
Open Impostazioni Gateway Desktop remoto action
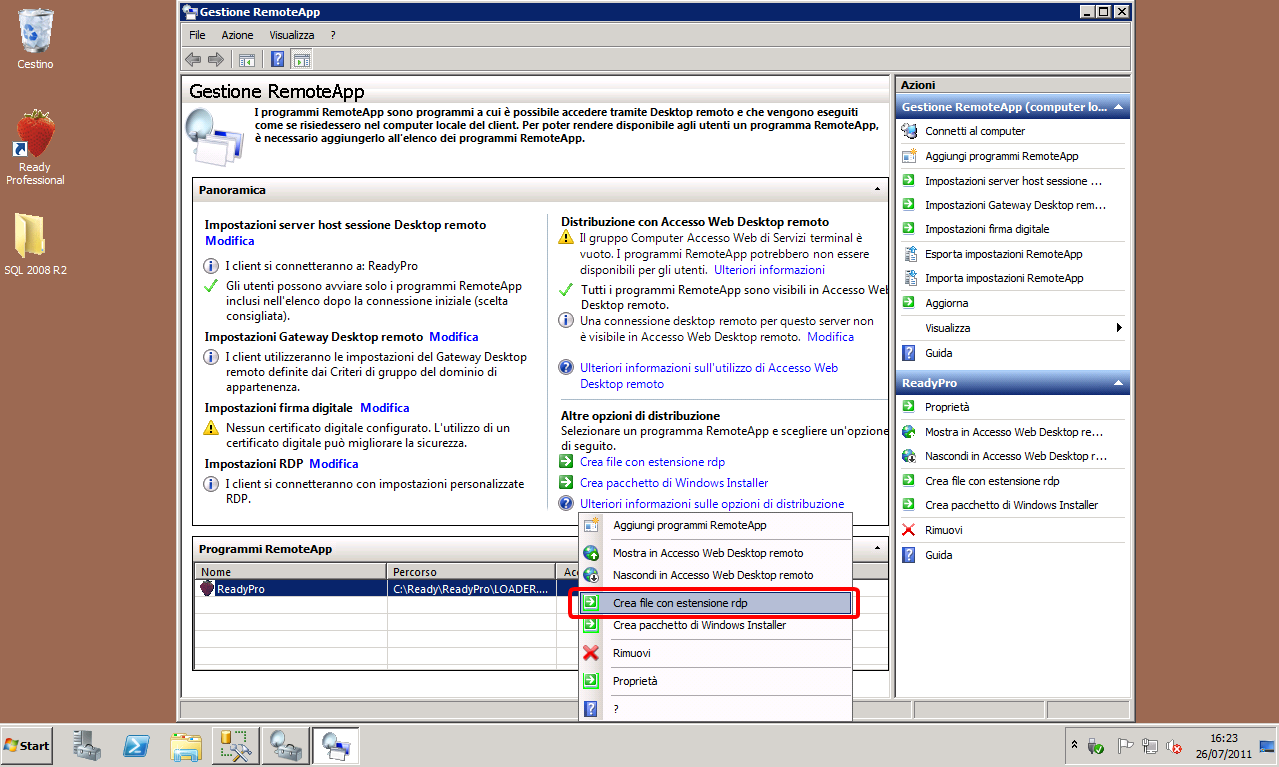click(1016, 205)
